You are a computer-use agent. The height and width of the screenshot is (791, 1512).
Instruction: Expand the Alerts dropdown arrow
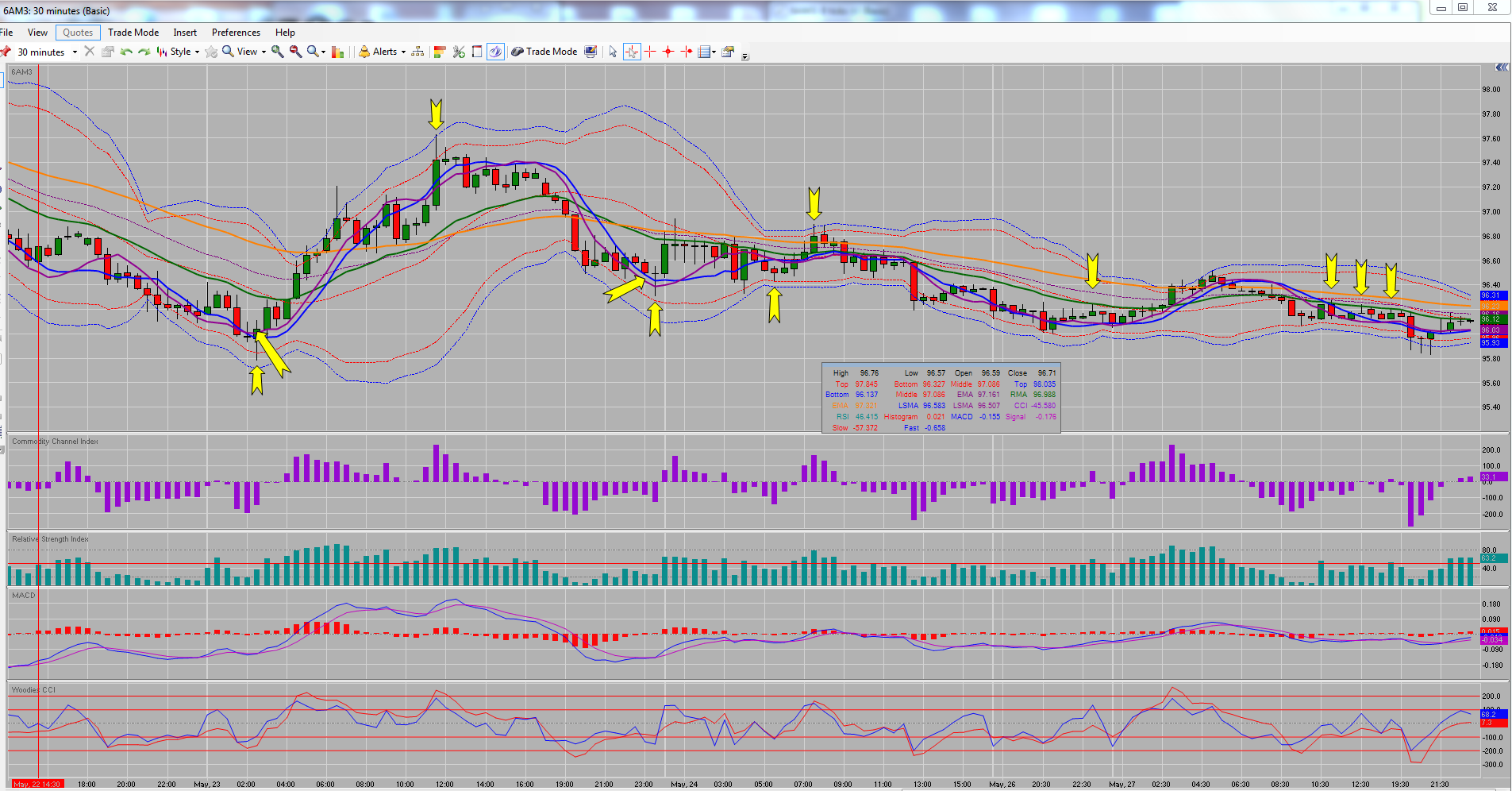tap(403, 52)
